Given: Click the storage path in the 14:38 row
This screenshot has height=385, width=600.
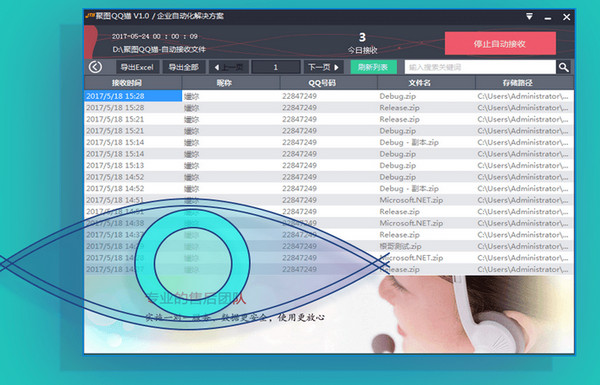Looking at the screenshot, I should pyautogui.click(x=523, y=223).
